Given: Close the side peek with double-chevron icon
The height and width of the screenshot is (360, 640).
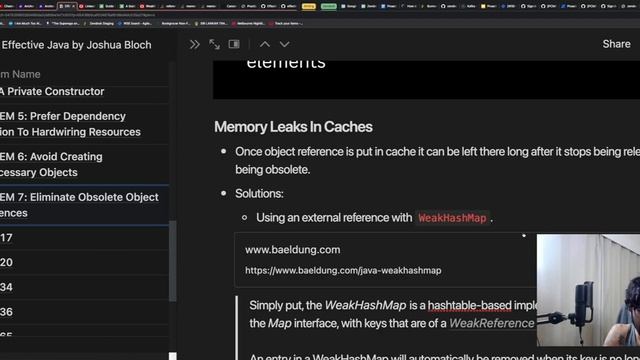Looking at the screenshot, I should [195, 44].
